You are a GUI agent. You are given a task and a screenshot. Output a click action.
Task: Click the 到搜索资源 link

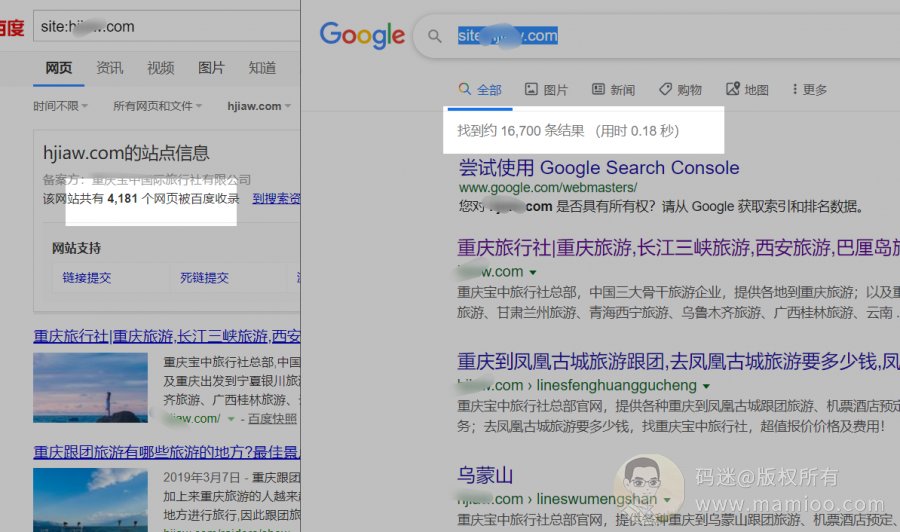[x=276, y=199]
